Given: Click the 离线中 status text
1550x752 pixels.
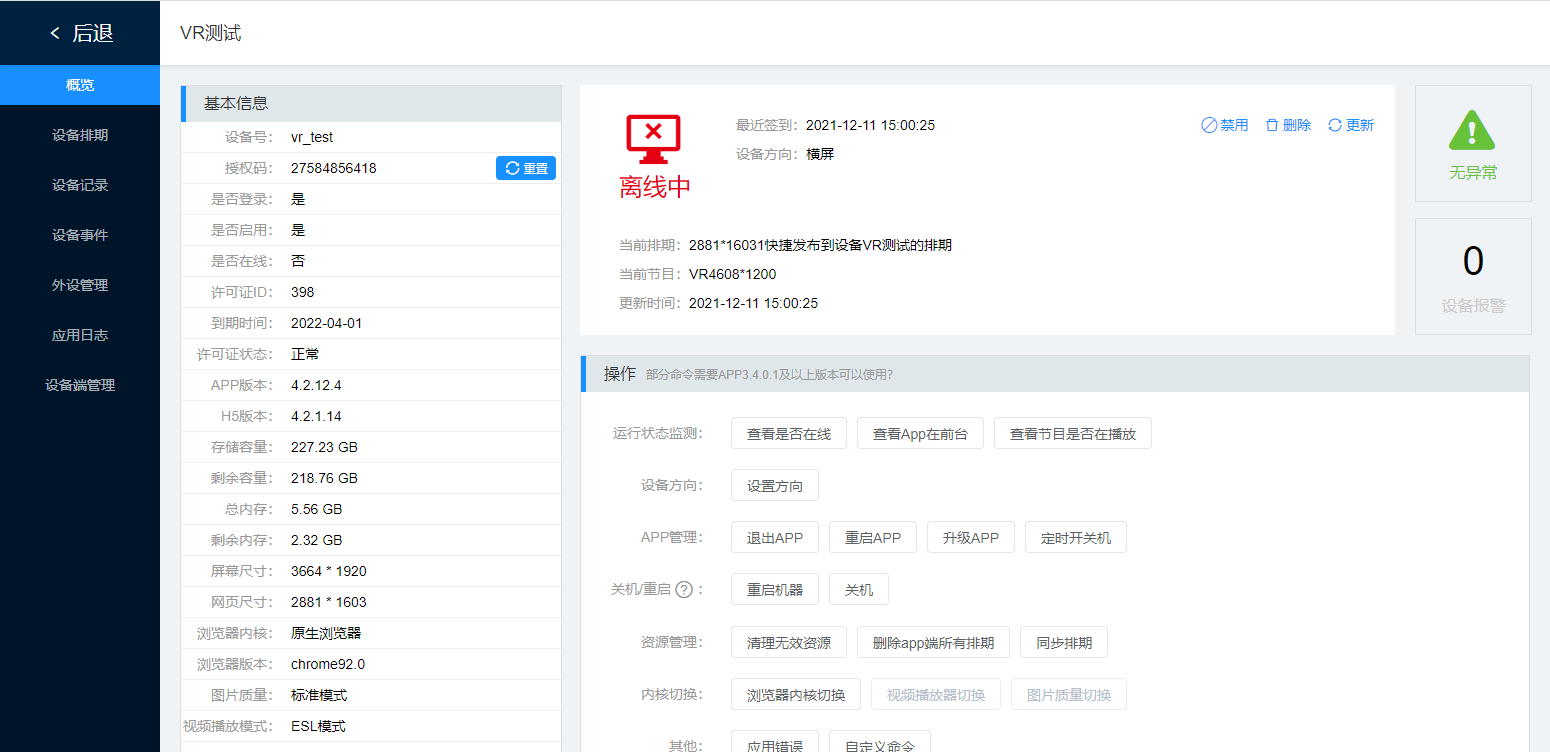Looking at the screenshot, I should click(655, 187).
